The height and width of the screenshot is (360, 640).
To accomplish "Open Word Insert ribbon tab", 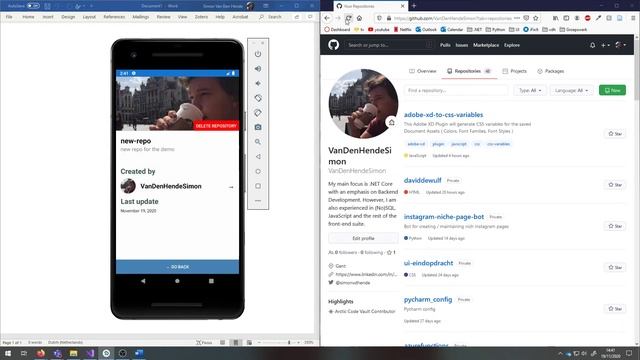I will pos(48,17).
